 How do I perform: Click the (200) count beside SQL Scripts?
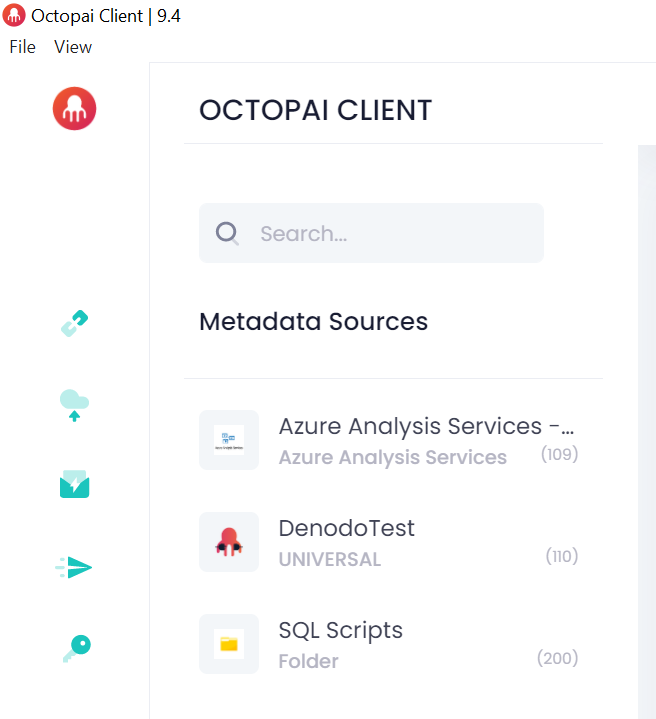(558, 658)
